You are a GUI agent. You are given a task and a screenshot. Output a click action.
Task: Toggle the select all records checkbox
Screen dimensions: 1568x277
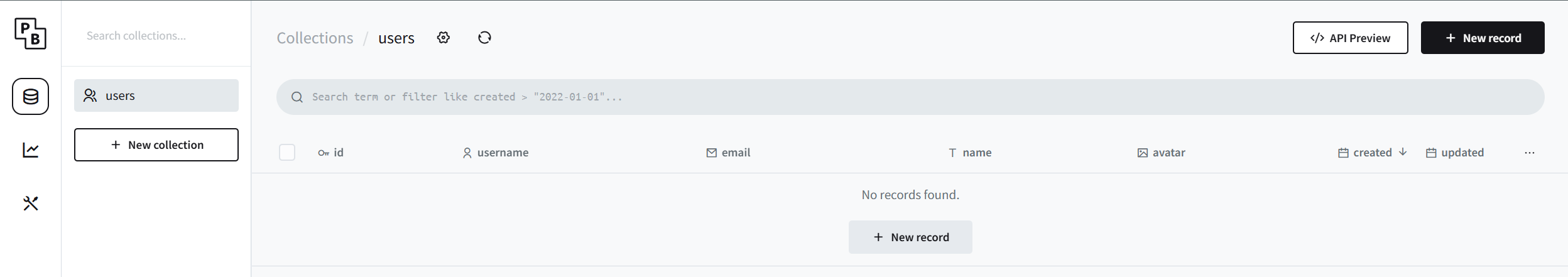coord(287,153)
